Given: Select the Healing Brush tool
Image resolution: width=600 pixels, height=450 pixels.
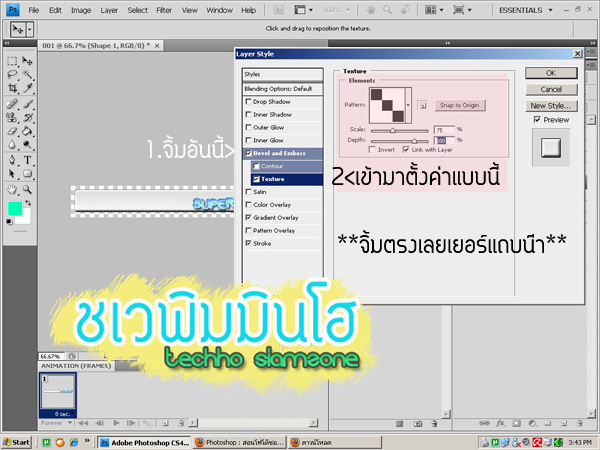Looking at the screenshot, I should tap(12, 104).
